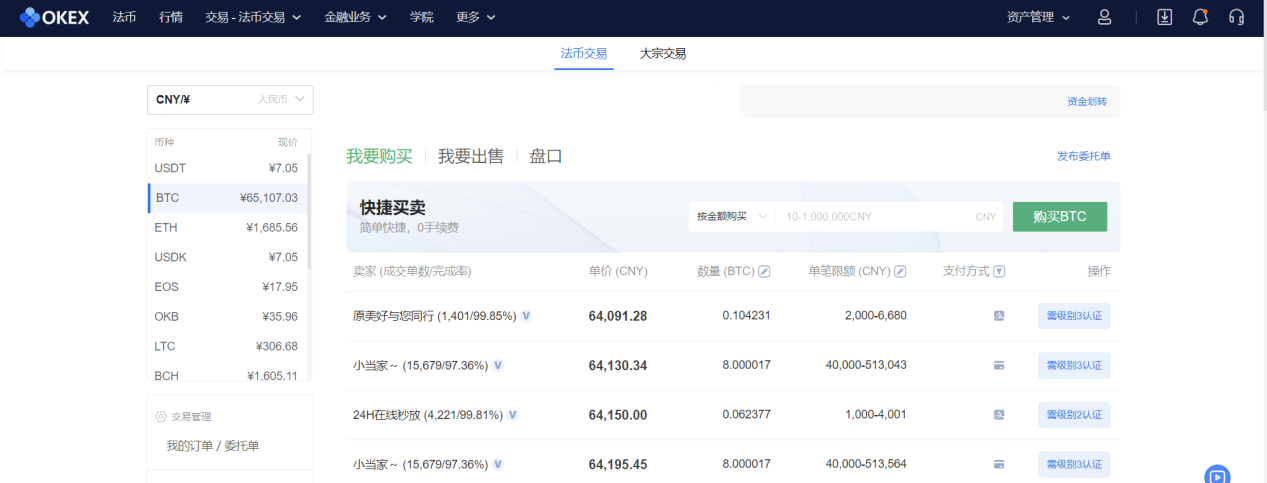Click the green 购买BTC button
This screenshot has height=483, width=1267.
coord(1060,216)
